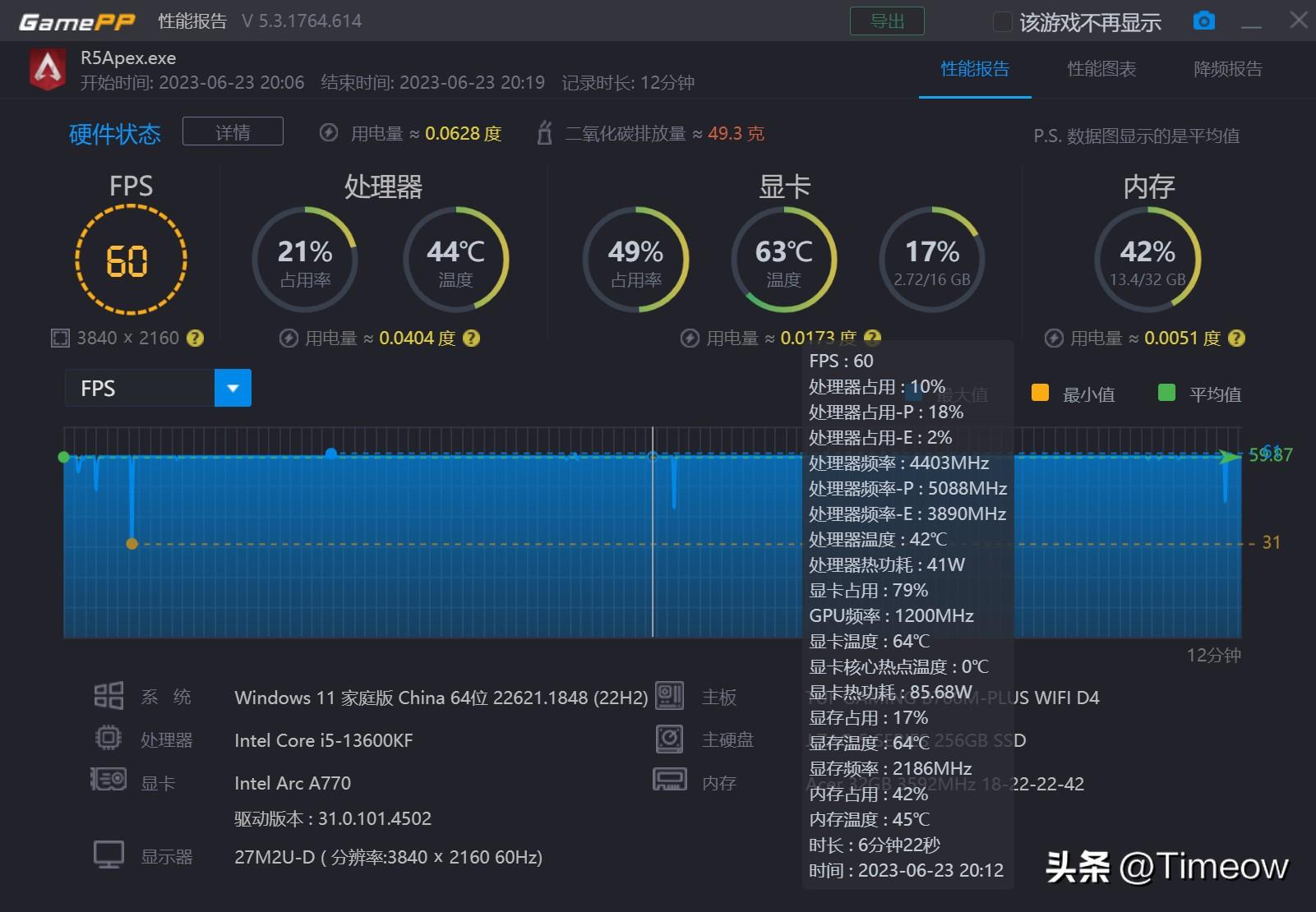Image resolution: width=1316 pixels, height=912 pixels.
Task: Click the screenshot camera icon
Action: click(x=1203, y=21)
